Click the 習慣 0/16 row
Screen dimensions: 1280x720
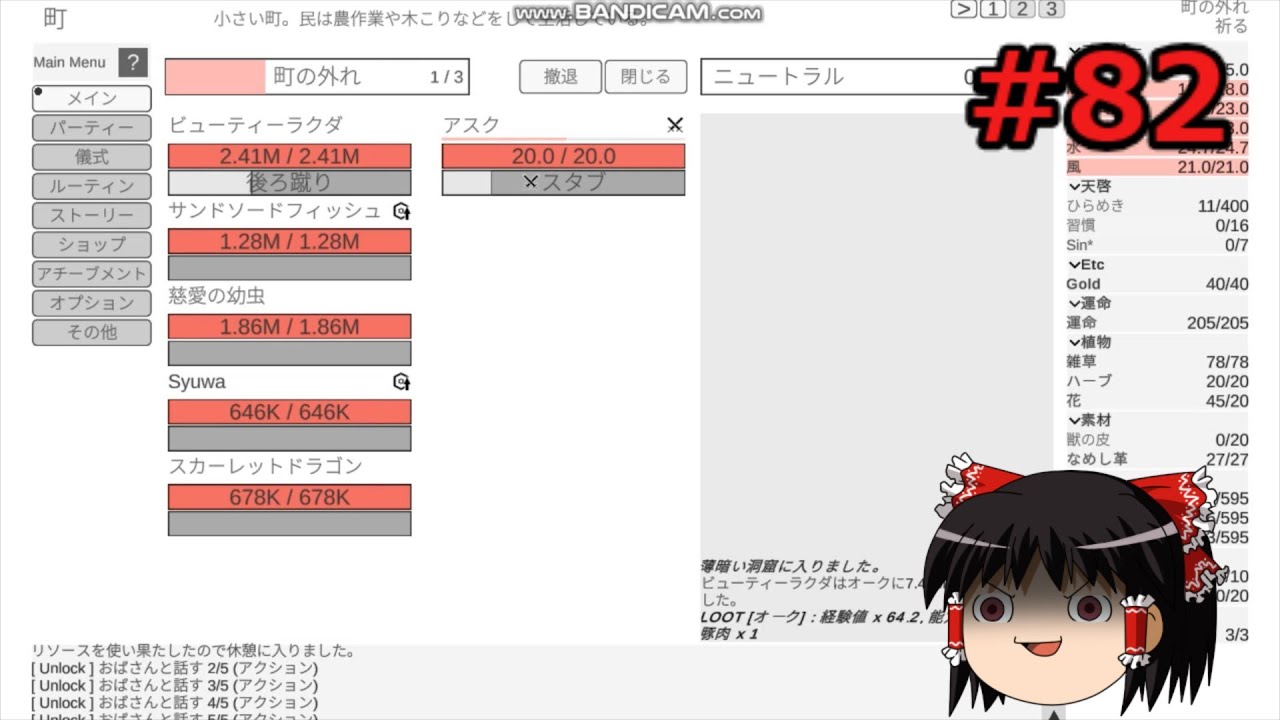point(1157,226)
